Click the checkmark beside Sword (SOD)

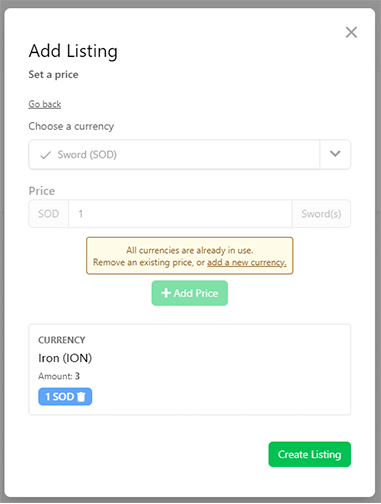point(46,155)
